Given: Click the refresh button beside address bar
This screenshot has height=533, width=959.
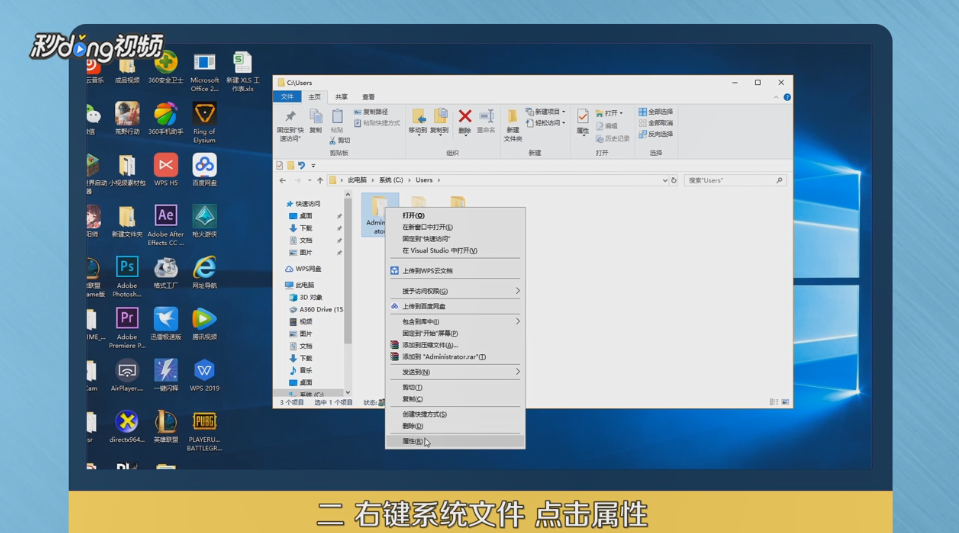Looking at the screenshot, I should pos(674,181).
